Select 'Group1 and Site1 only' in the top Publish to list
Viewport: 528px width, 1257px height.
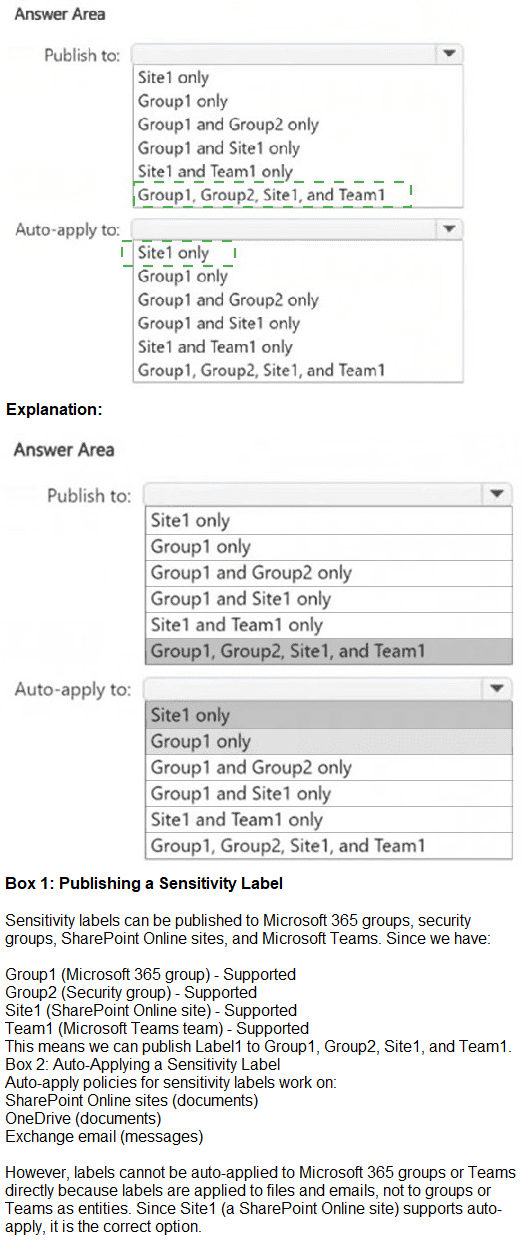pyautogui.click(x=219, y=148)
